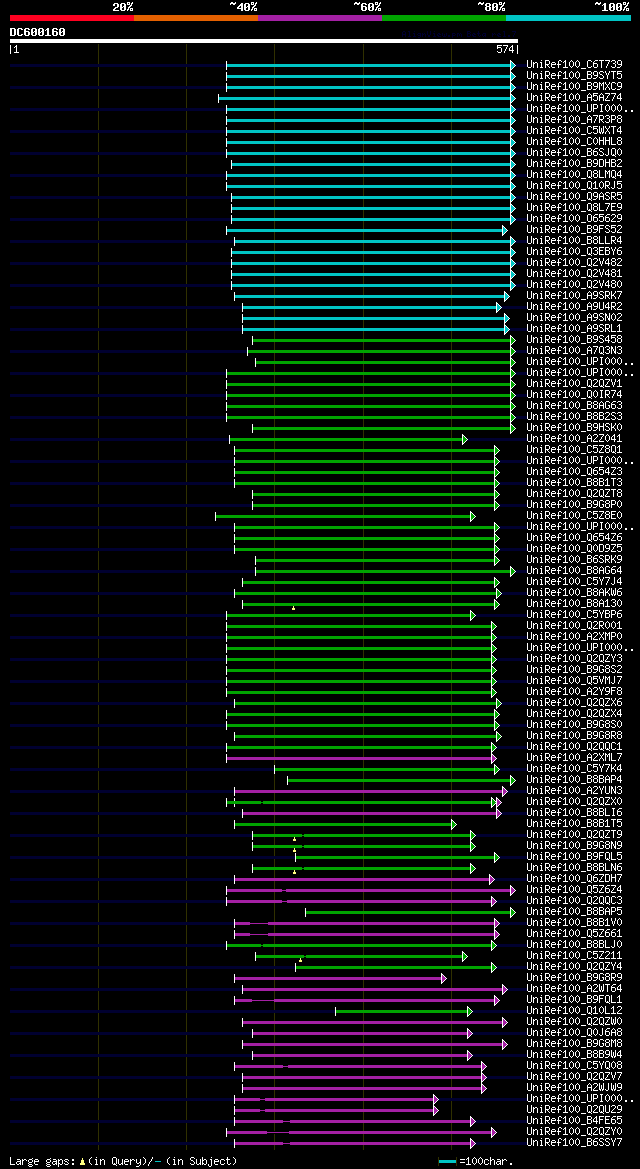Select the UniRef100_A7R3P8 label
Image resolution: width=640 pixels, height=1169 pixels.
coord(574,119)
